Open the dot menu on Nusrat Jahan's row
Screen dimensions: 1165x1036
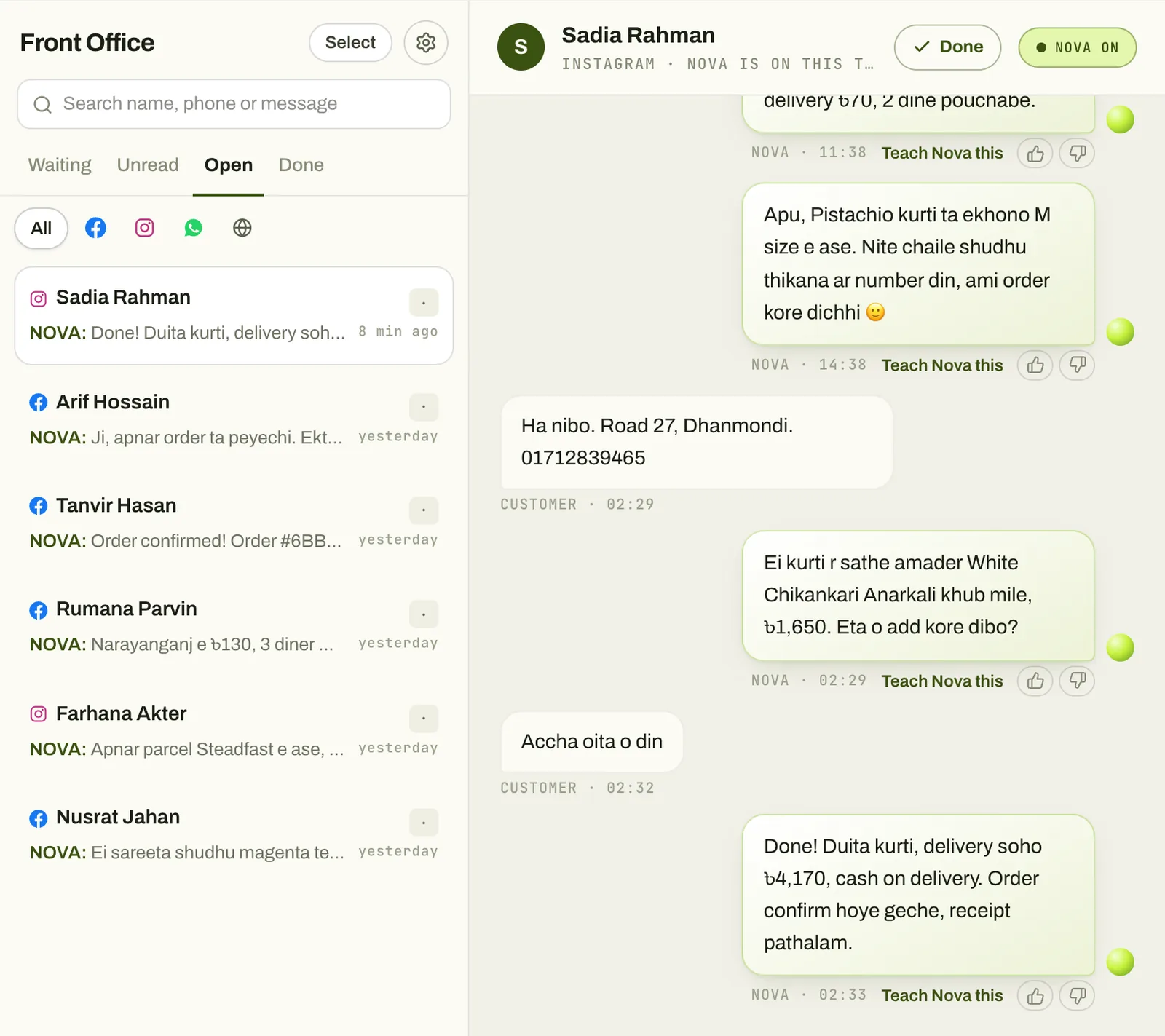tap(424, 822)
